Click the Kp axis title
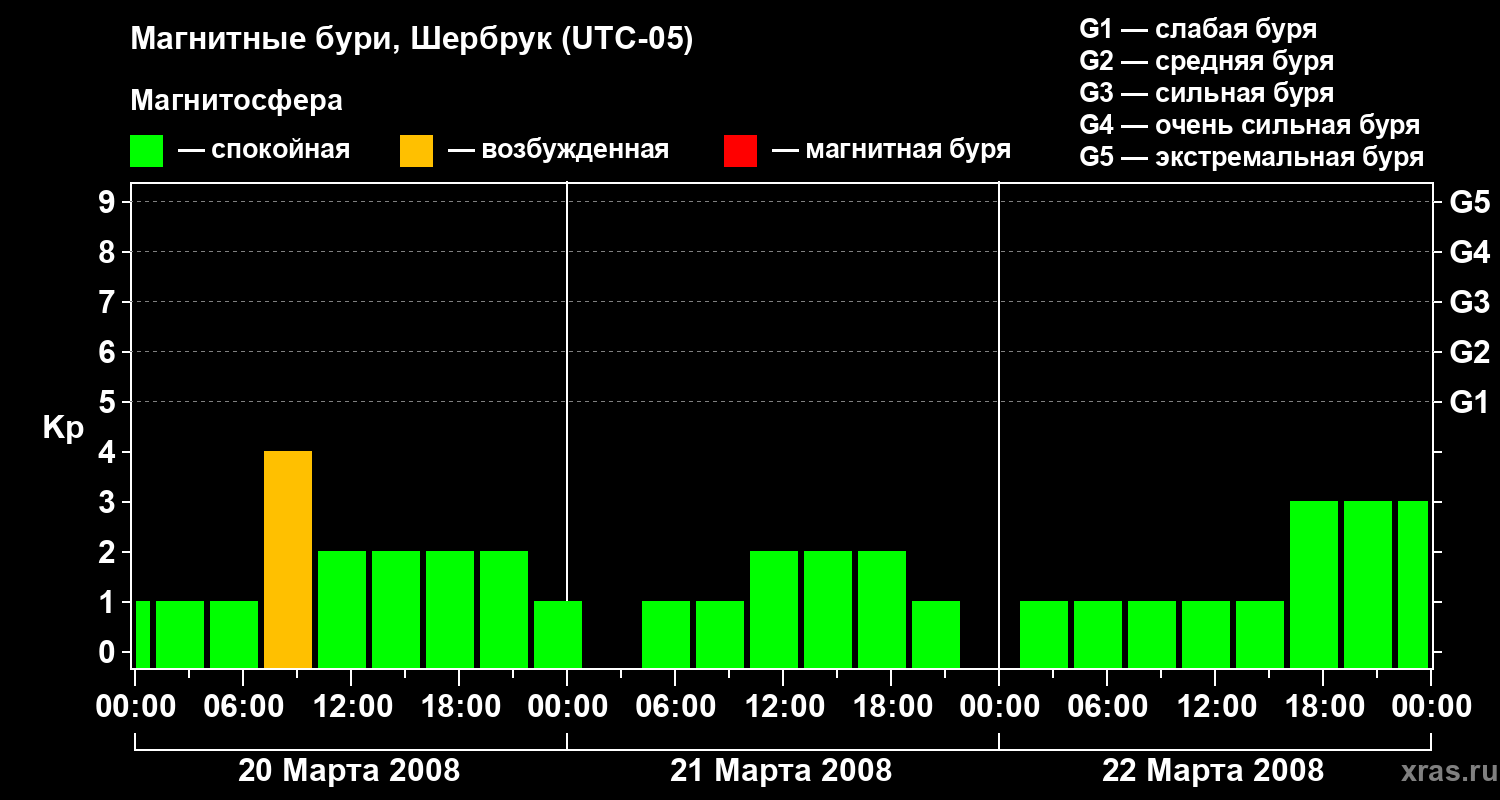The height and width of the screenshot is (800, 1500). 63,428
